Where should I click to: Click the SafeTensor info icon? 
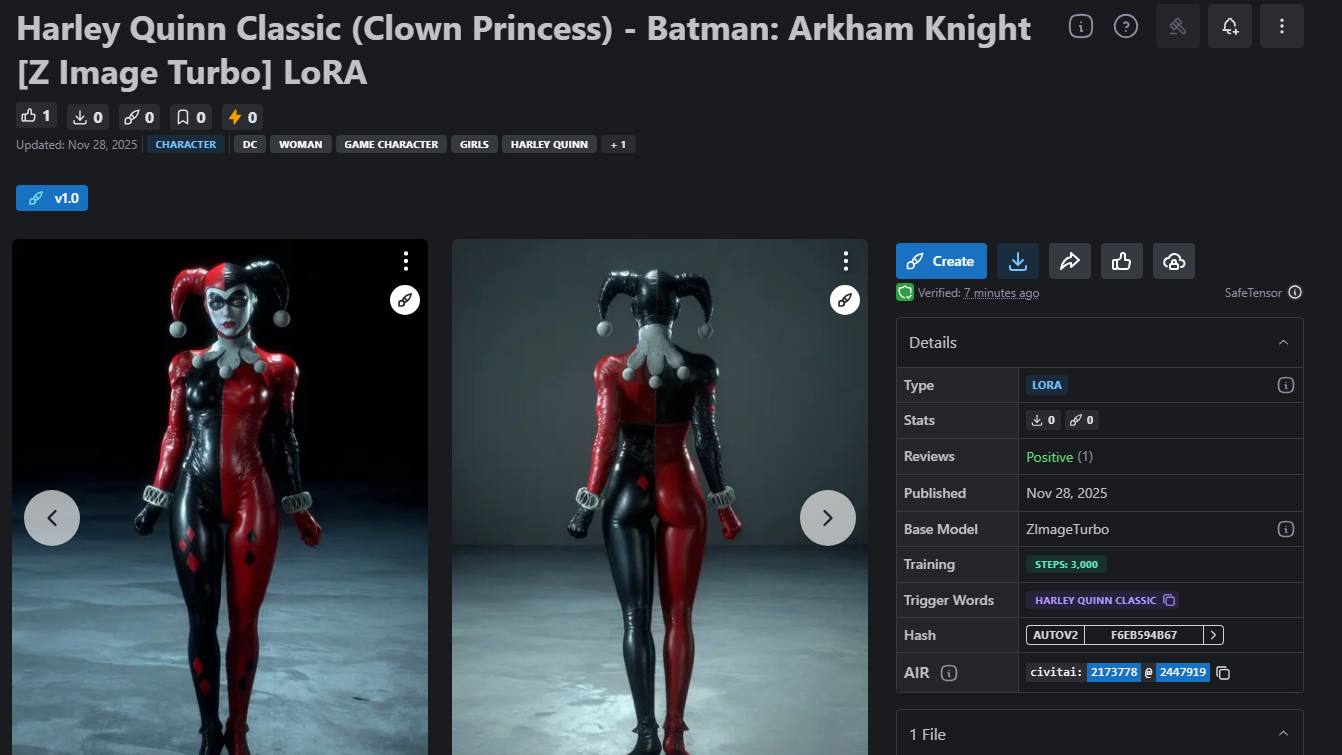(1295, 292)
